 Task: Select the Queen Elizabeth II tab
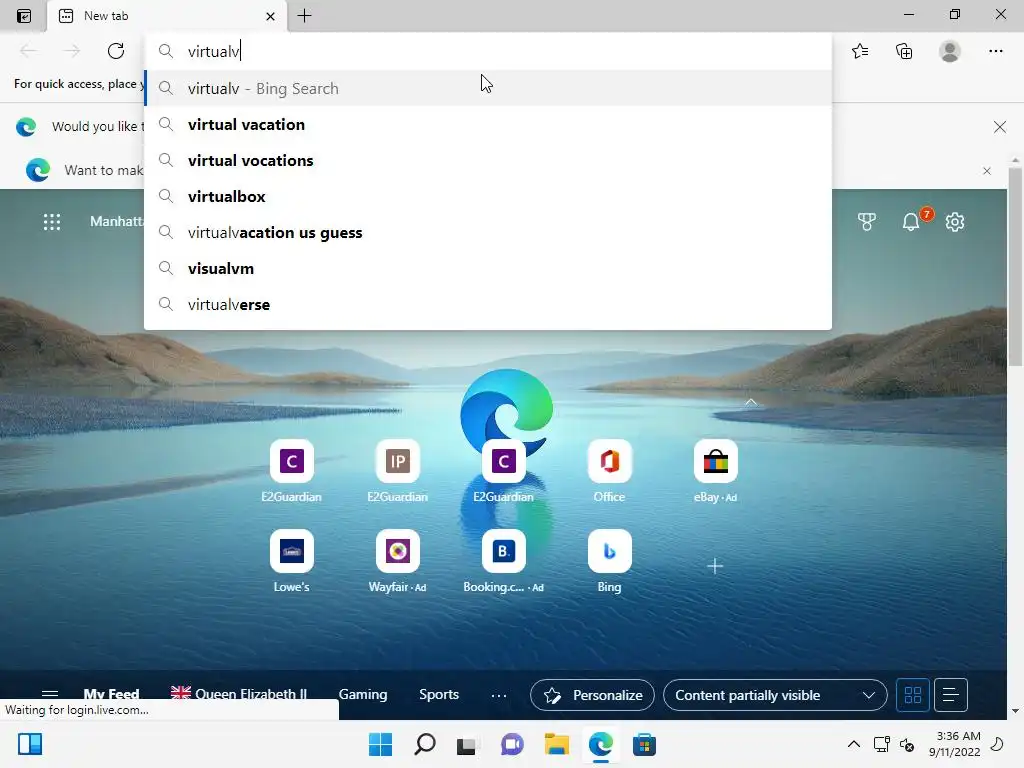pos(239,694)
